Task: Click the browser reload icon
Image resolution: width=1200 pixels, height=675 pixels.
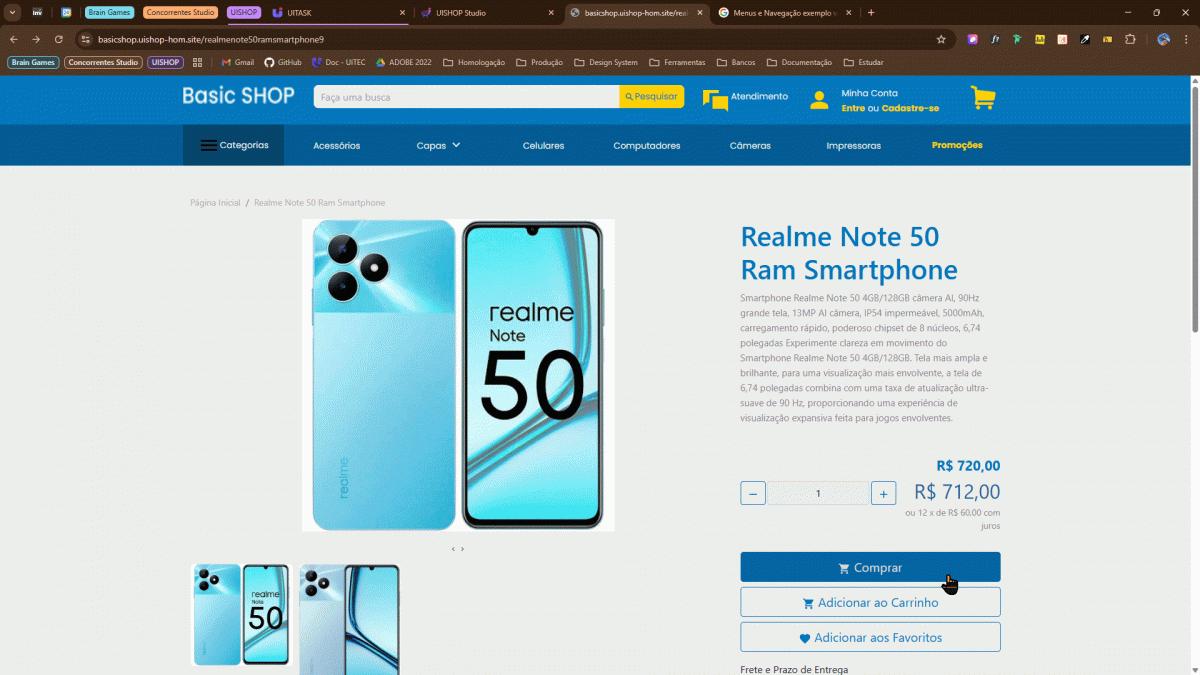Action: [59, 39]
